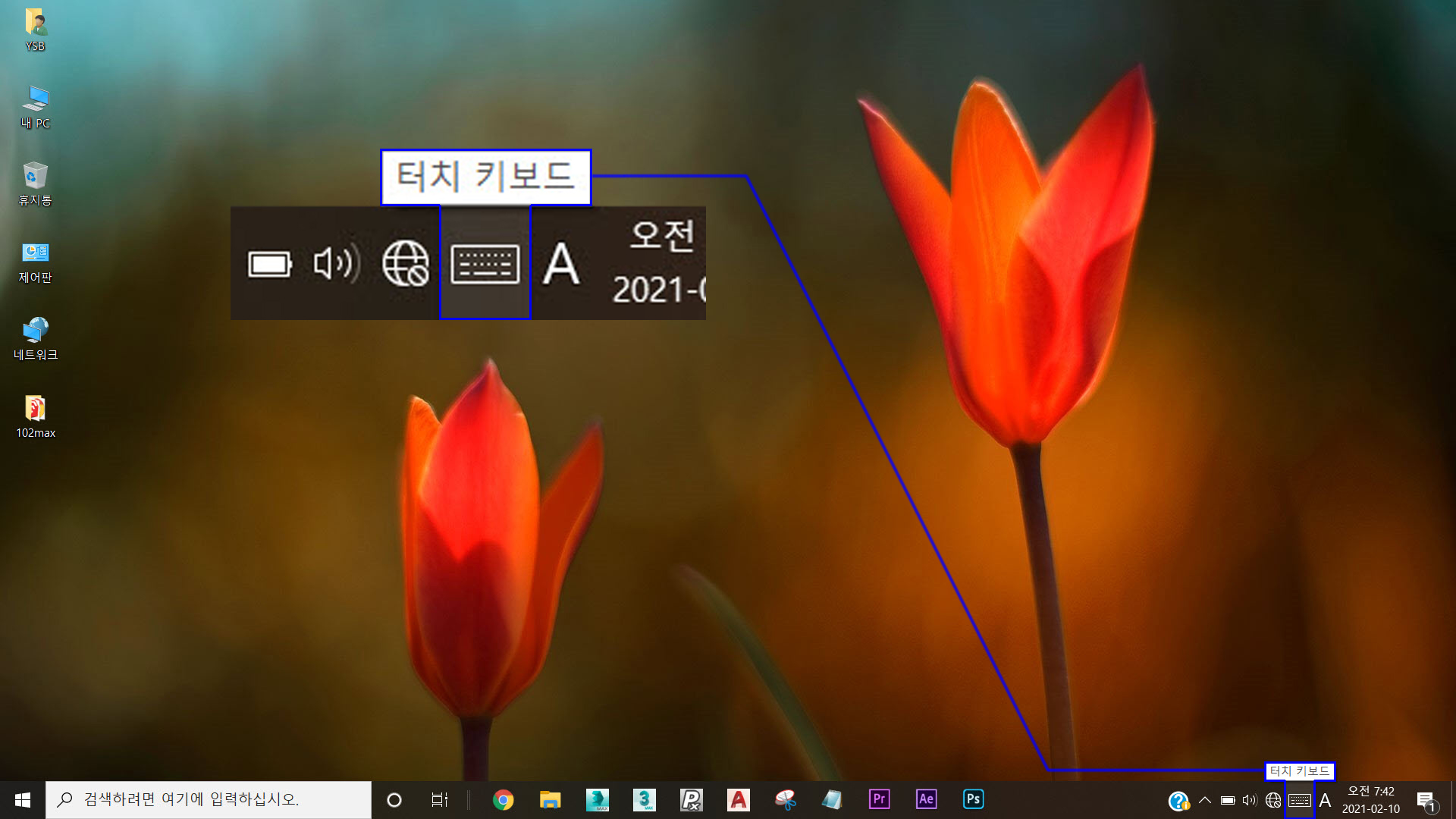The height and width of the screenshot is (819, 1456).
Task: Open the Windows Start menu
Action: pos(22,800)
